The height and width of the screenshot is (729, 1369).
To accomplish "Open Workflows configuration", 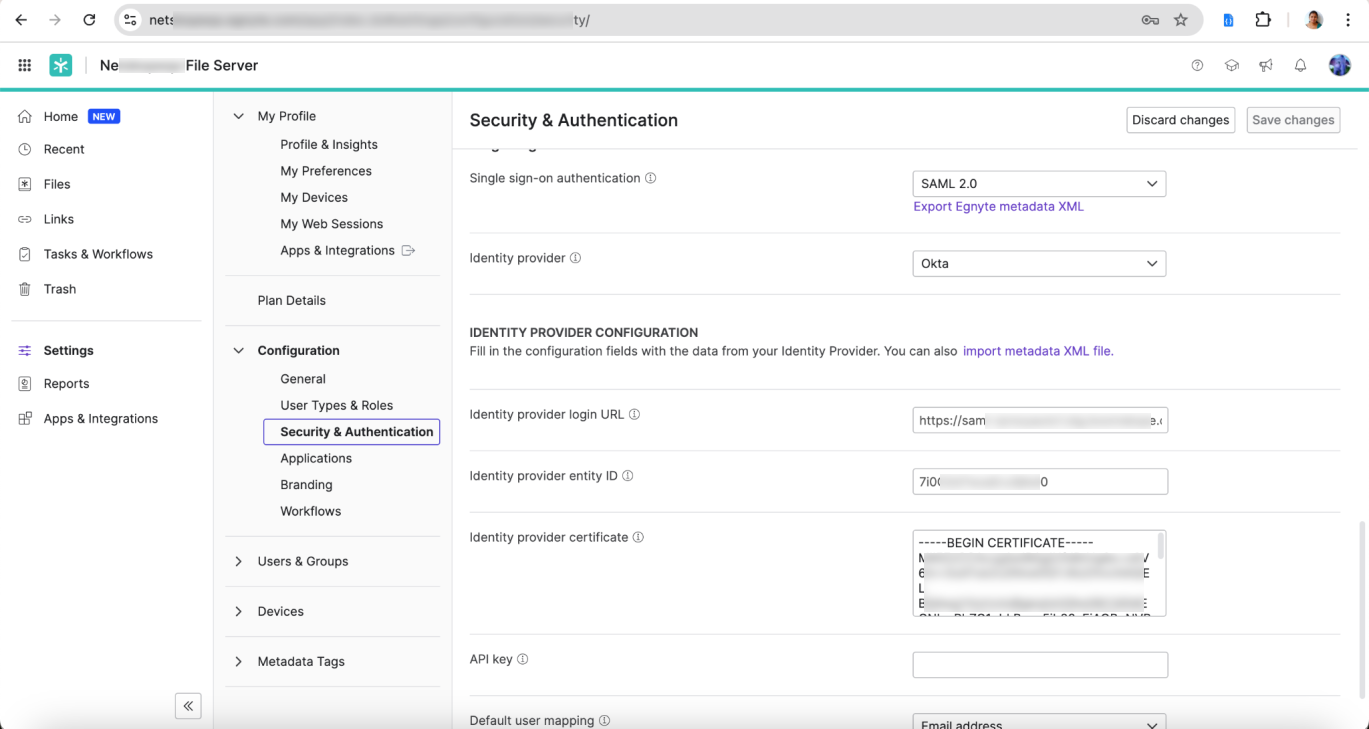I will pyautogui.click(x=311, y=512).
